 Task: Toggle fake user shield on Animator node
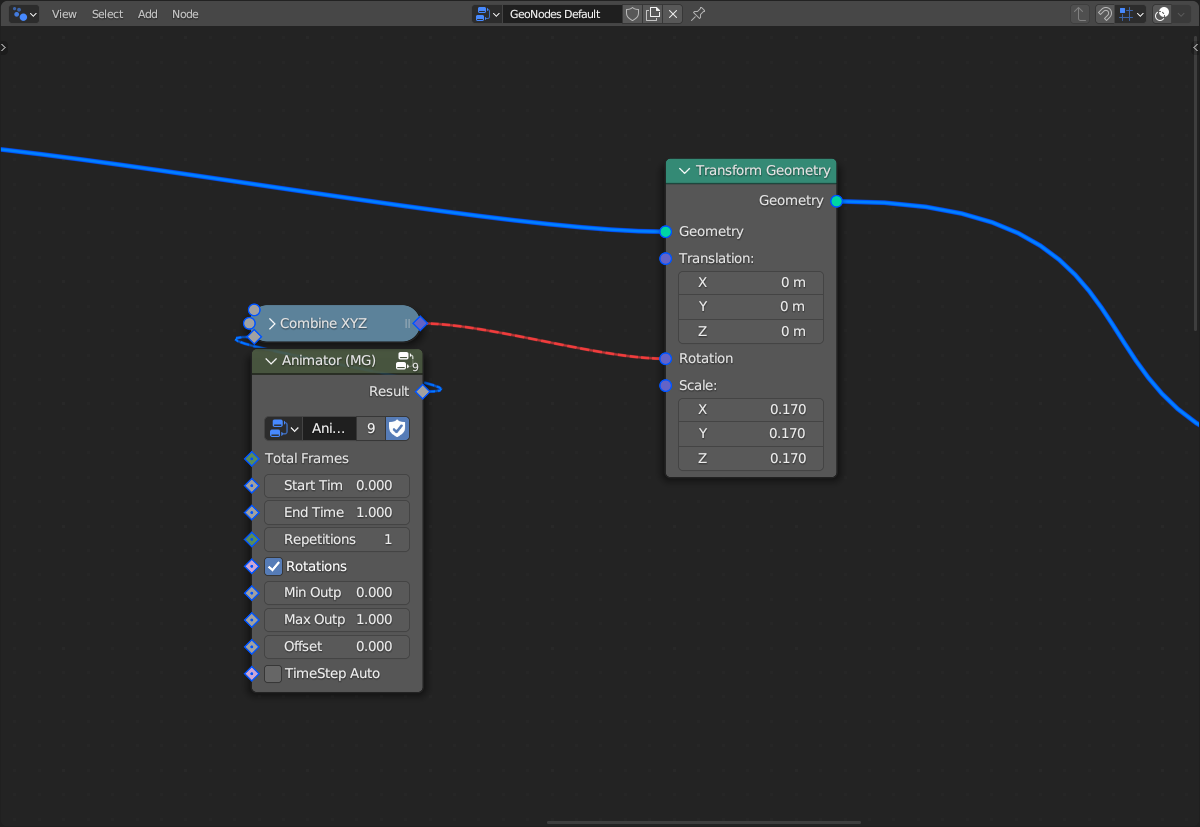398,428
